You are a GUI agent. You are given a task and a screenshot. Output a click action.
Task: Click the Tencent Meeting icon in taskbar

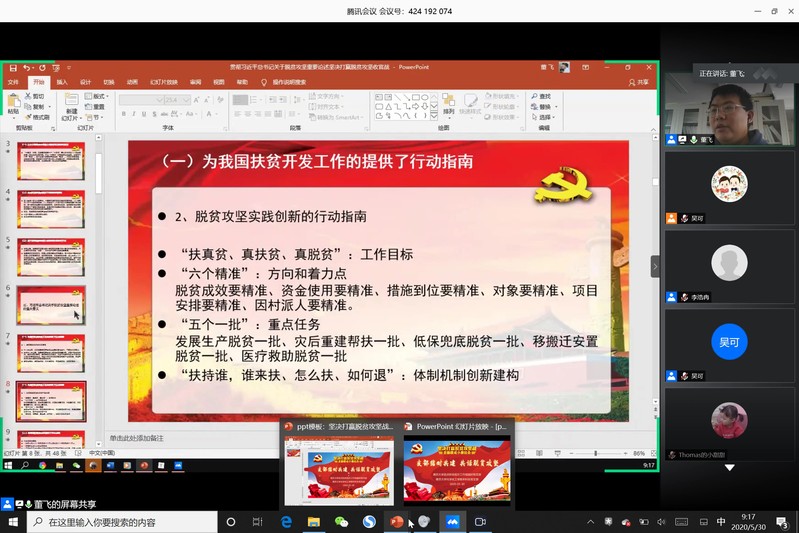tap(451, 522)
